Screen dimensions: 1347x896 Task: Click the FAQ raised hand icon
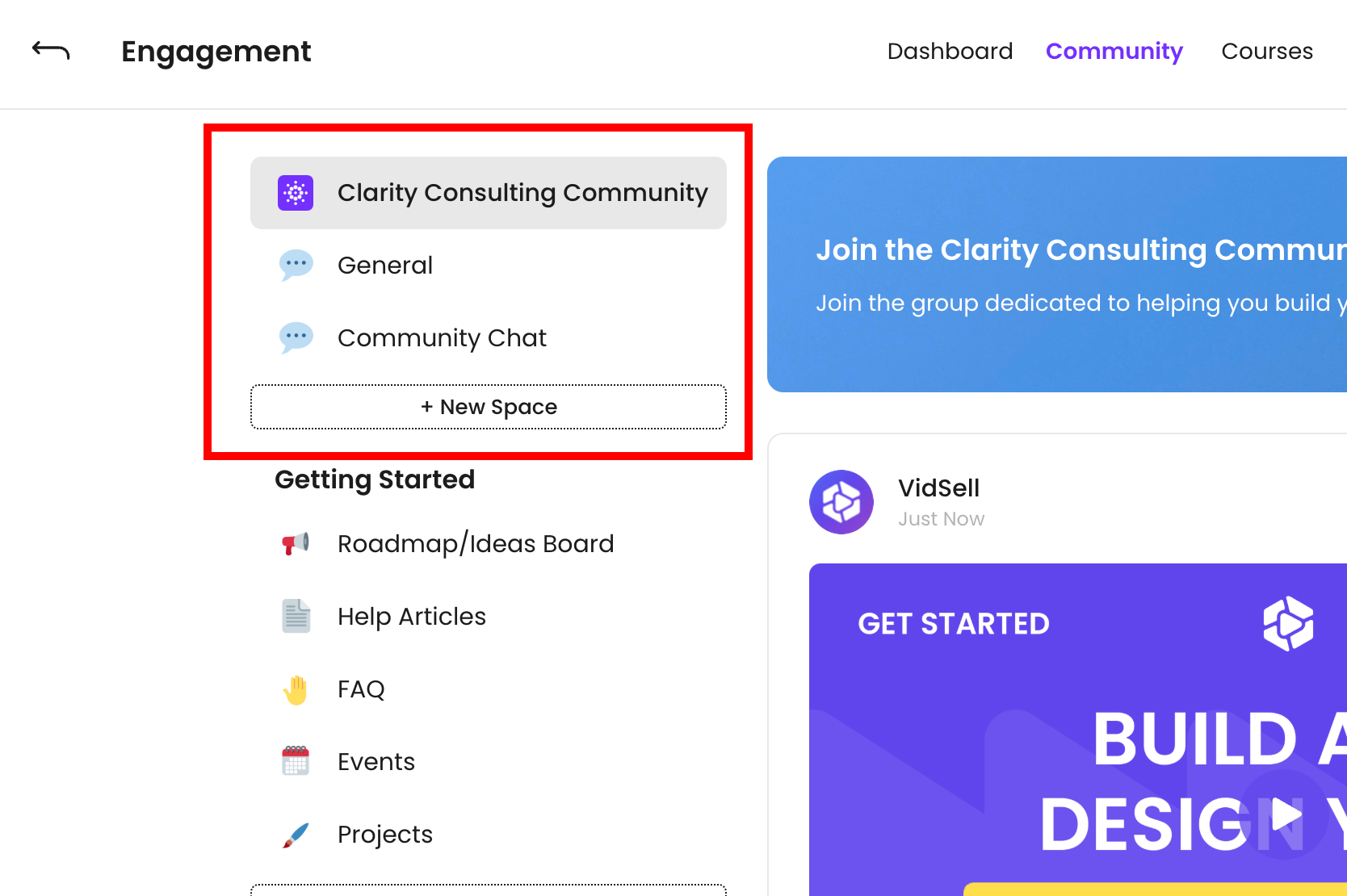(x=296, y=689)
